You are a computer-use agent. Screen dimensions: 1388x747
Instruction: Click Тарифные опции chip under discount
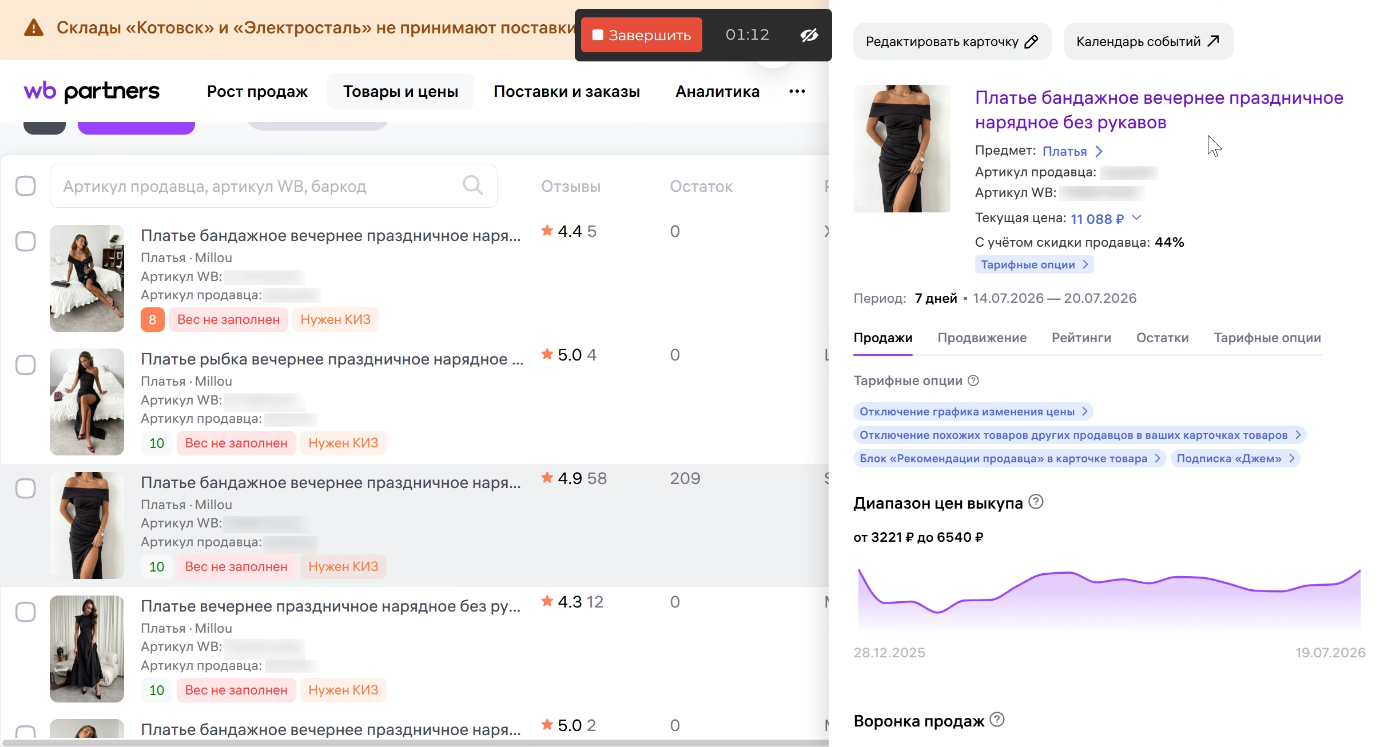point(1034,265)
